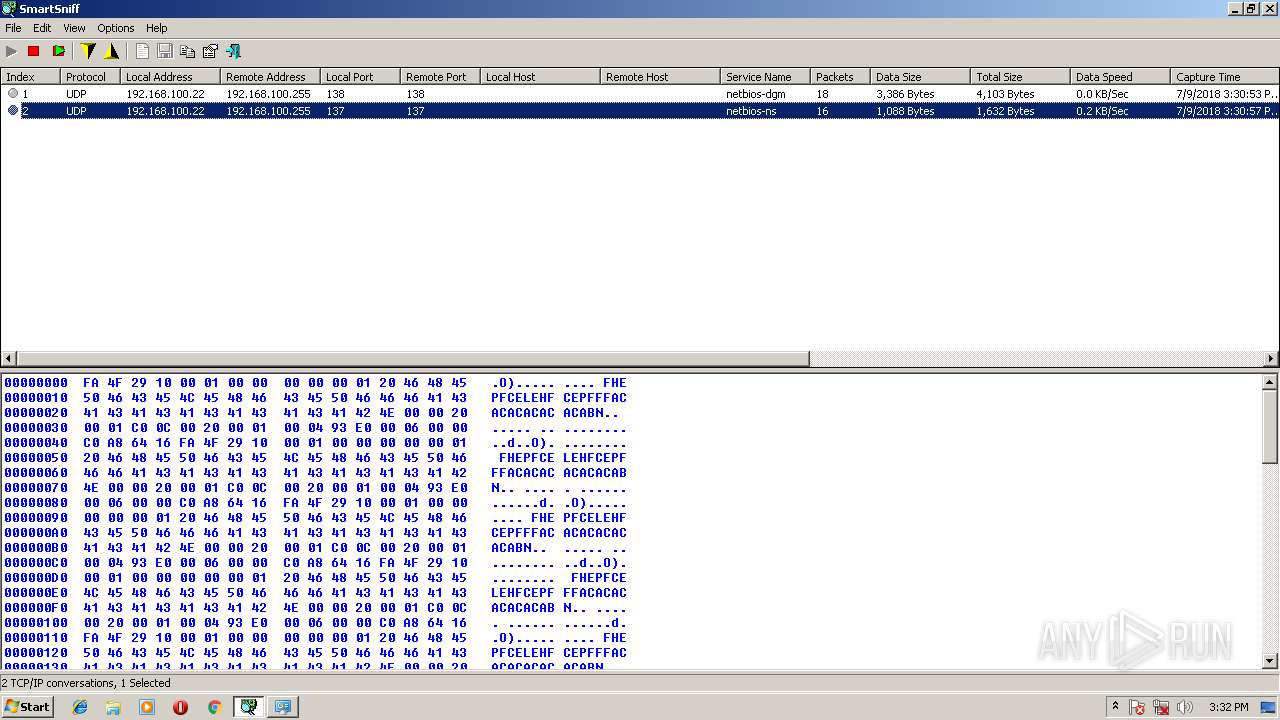Click the volume speaker tray icon
This screenshot has width=1280, height=720.
1185,707
